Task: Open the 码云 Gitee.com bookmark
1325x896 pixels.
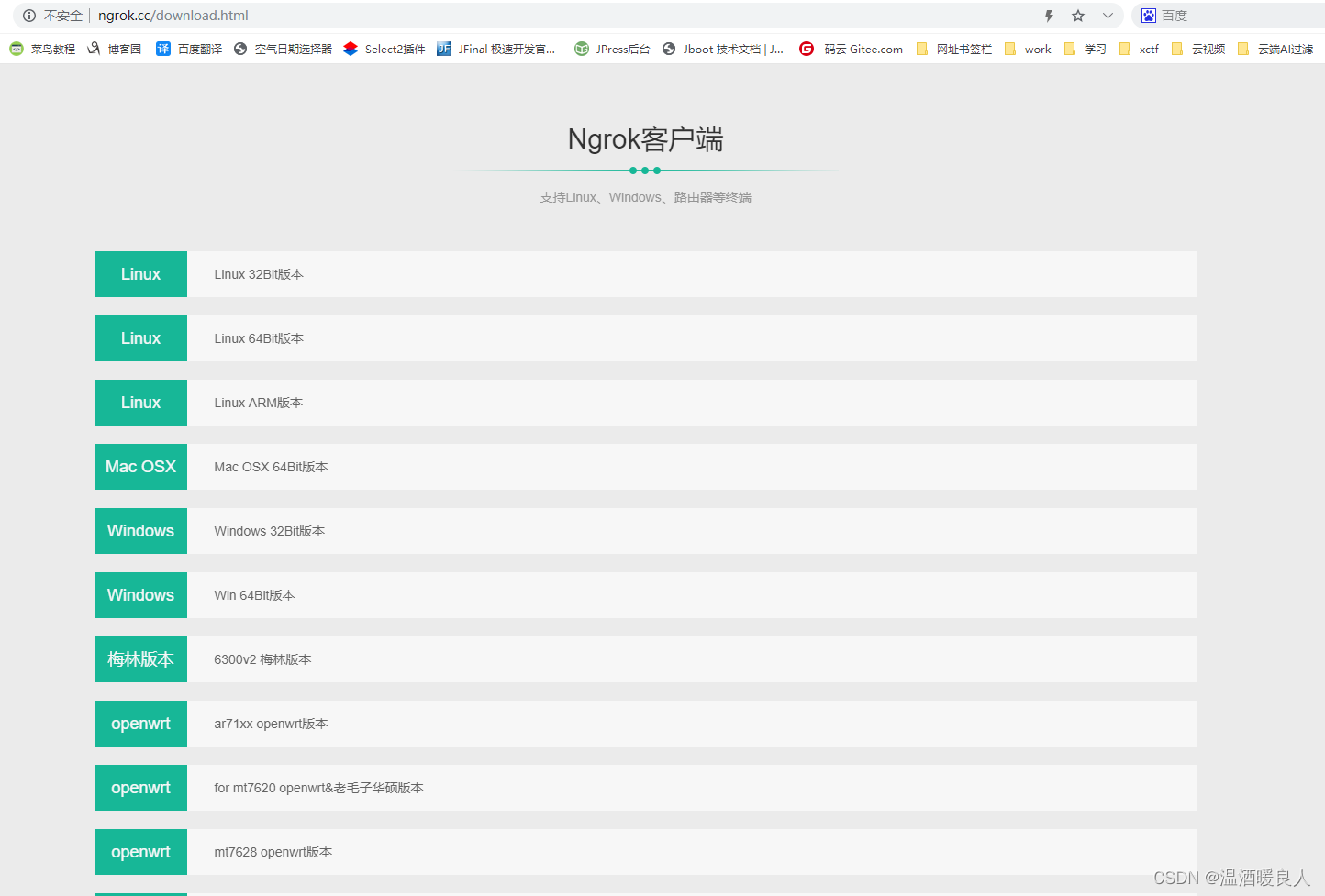Action: (851, 49)
